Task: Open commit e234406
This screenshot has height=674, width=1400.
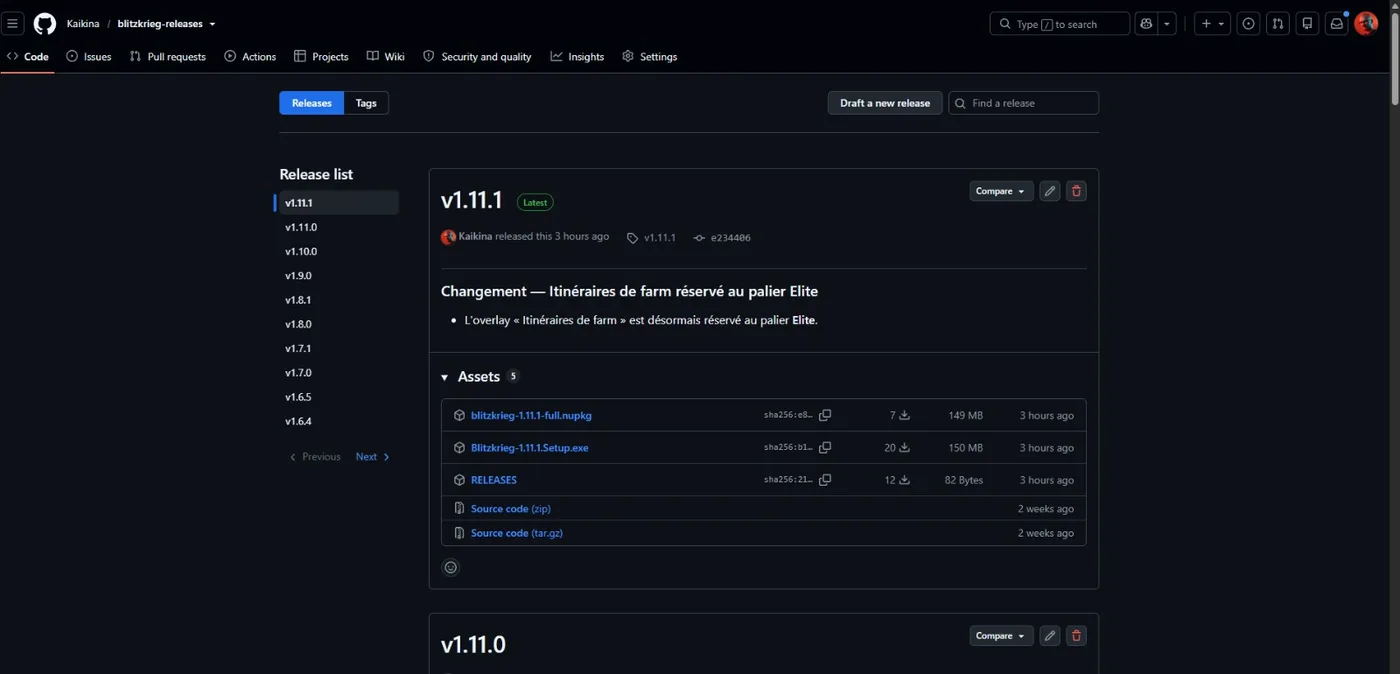Action: (x=722, y=238)
